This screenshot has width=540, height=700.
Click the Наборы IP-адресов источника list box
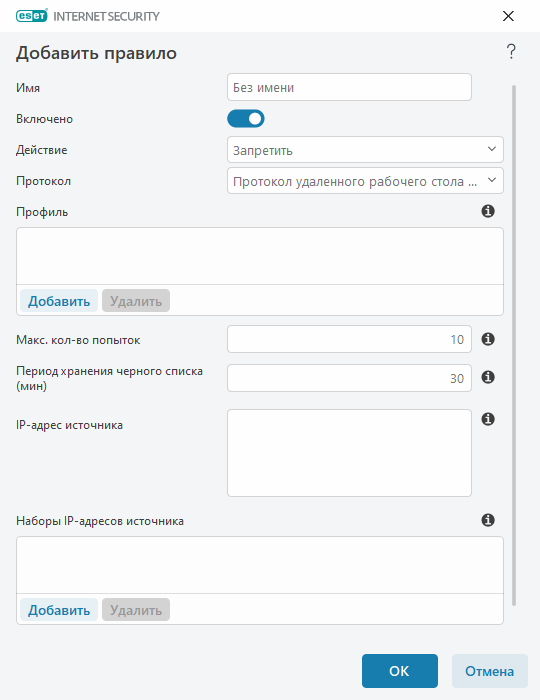(x=260, y=565)
